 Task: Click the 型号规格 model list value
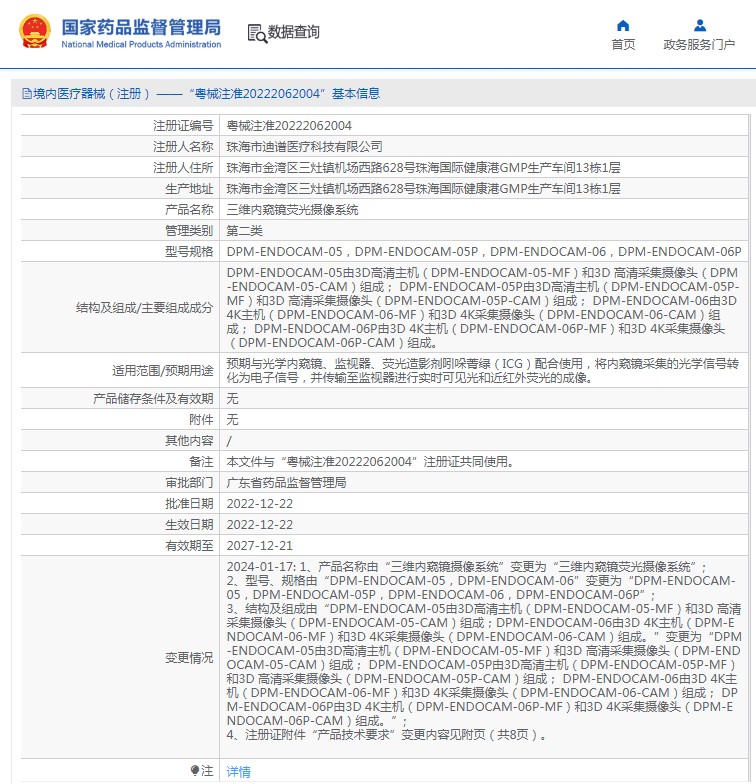[484, 252]
